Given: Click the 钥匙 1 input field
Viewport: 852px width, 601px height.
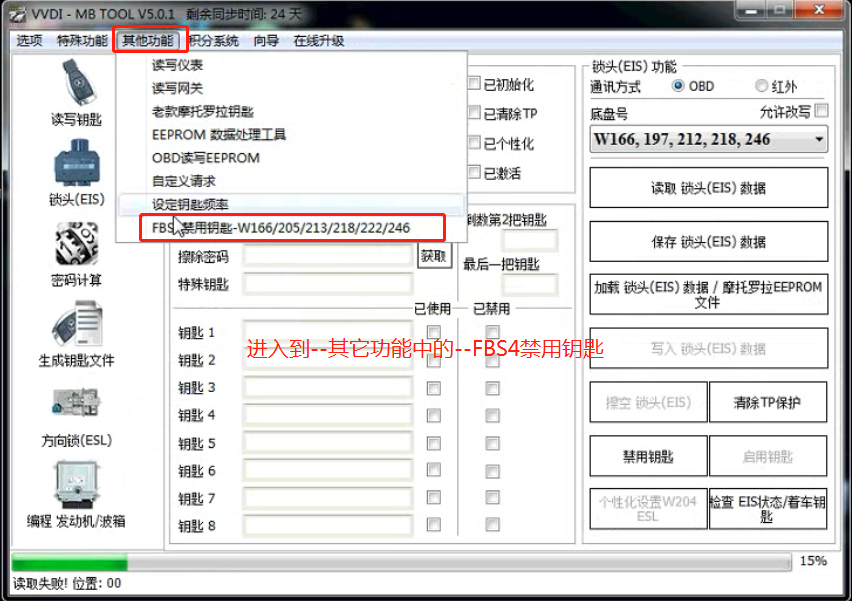Looking at the screenshot, I should 328,333.
